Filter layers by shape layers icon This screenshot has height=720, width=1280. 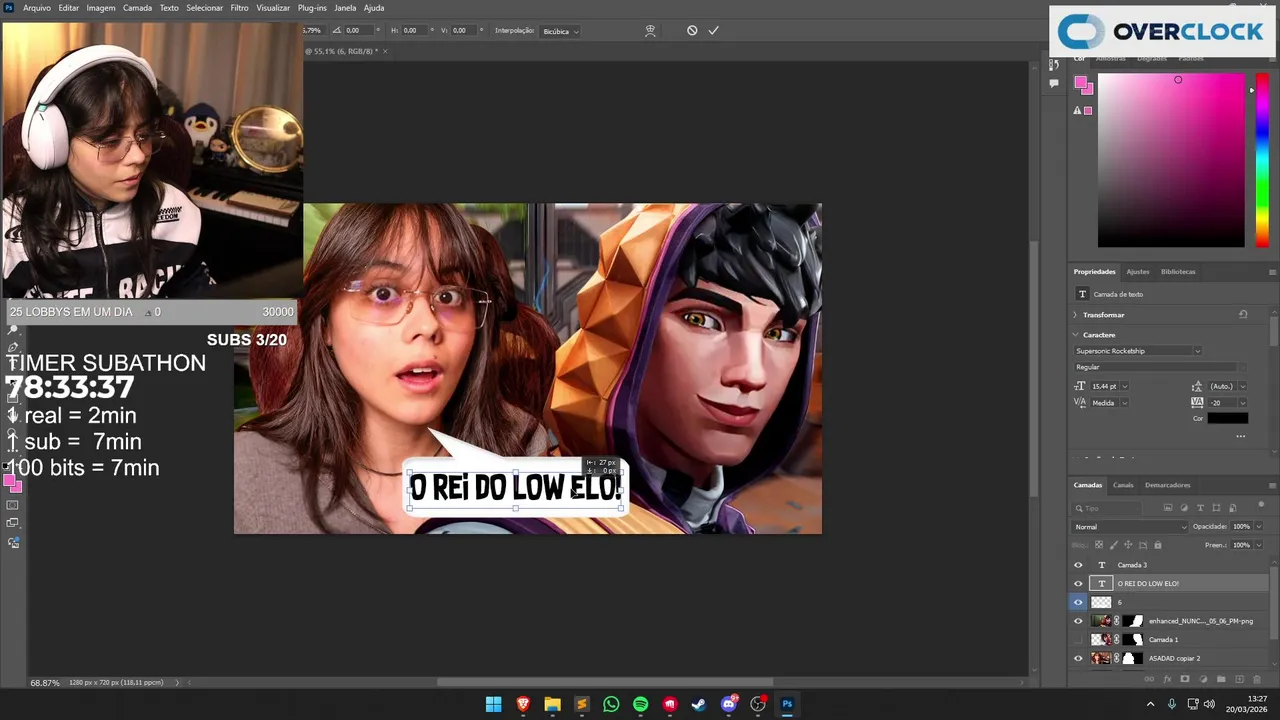pyautogui.click(x=1216, y=508)
